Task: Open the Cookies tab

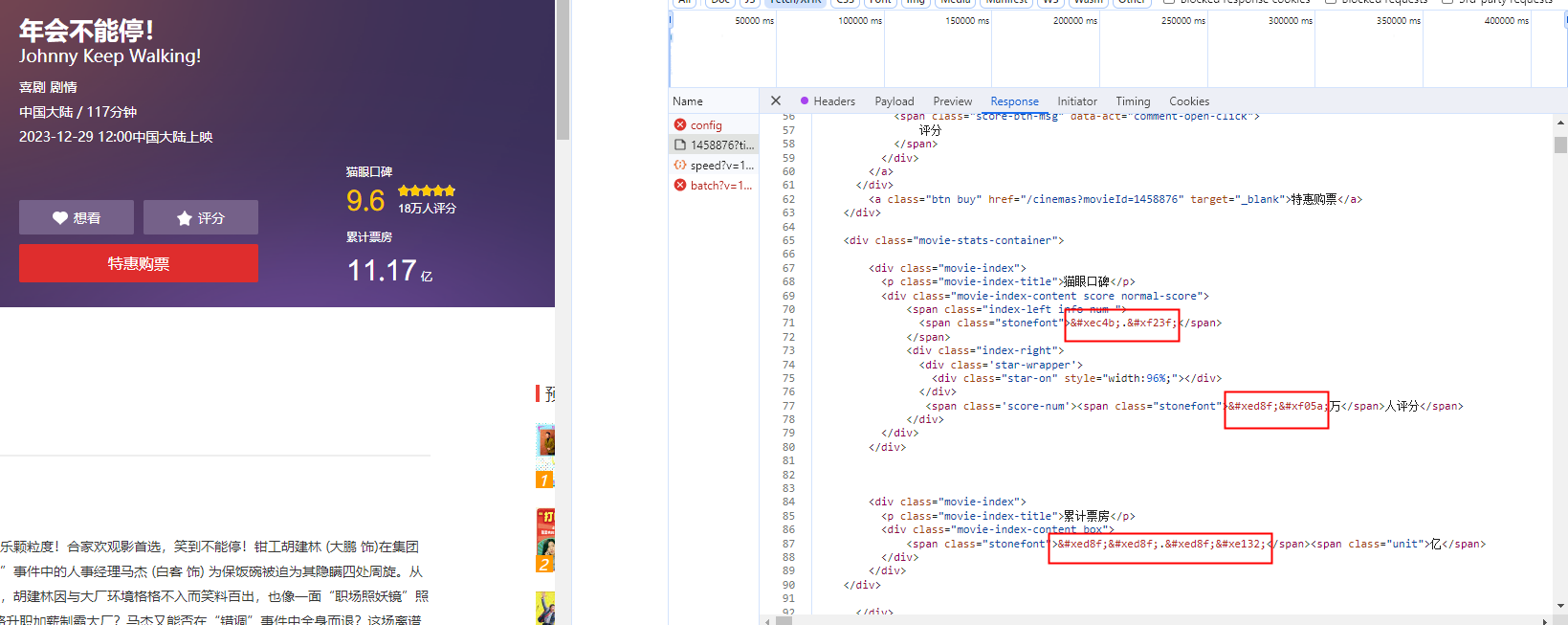Action: (1188, 101)
